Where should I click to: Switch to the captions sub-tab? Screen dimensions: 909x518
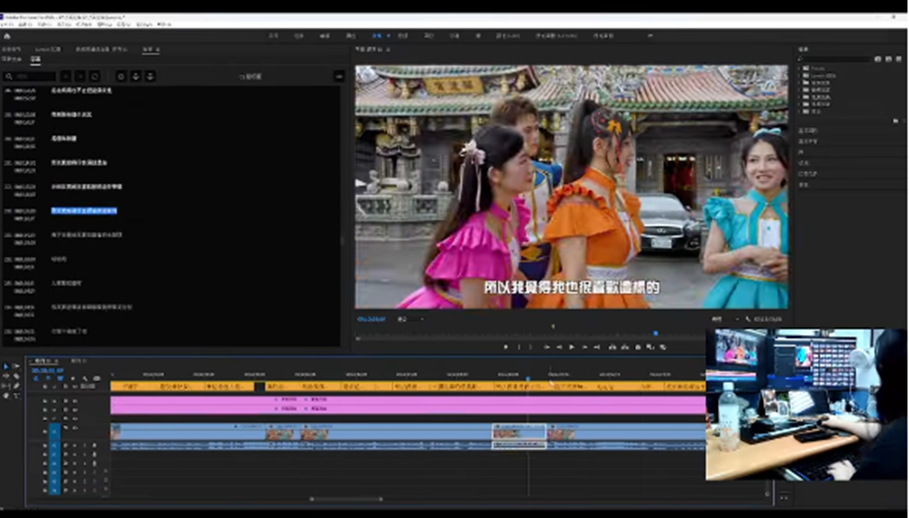(35, 59)
